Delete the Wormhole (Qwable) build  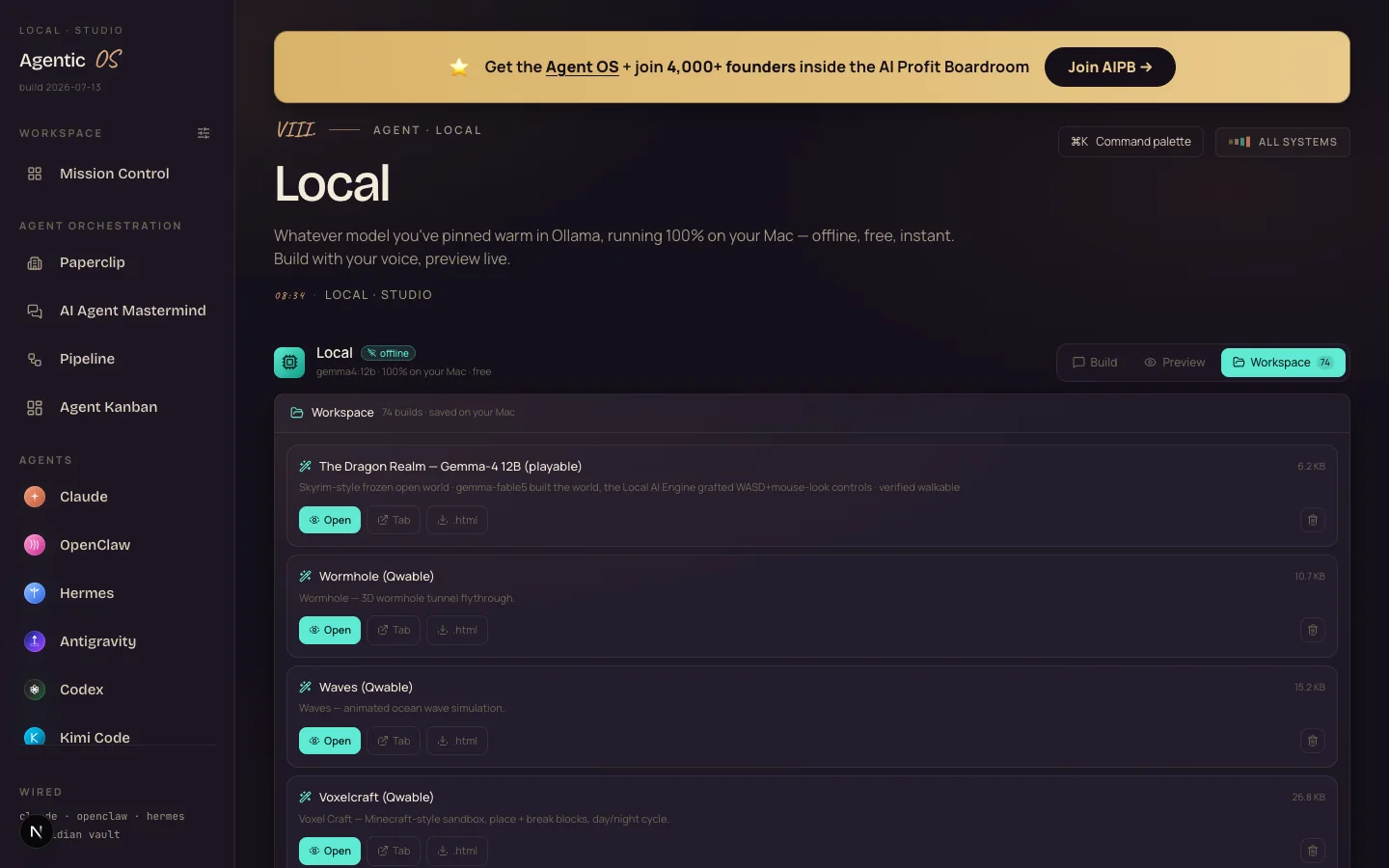1313,630
